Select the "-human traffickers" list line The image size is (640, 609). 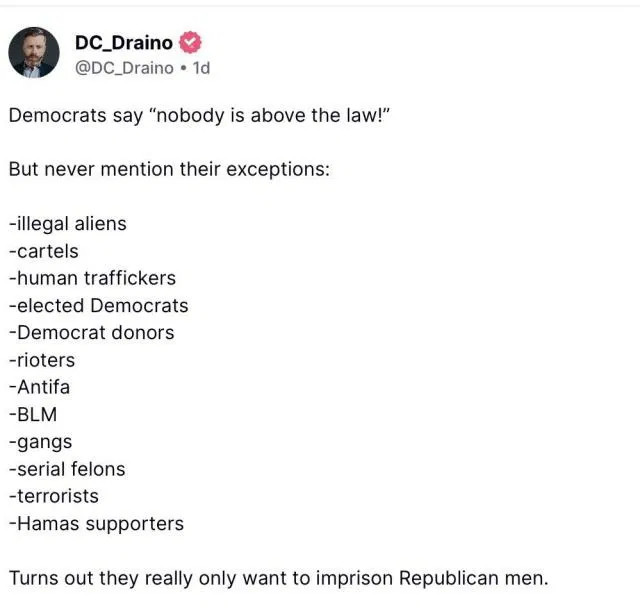(92, 278)
